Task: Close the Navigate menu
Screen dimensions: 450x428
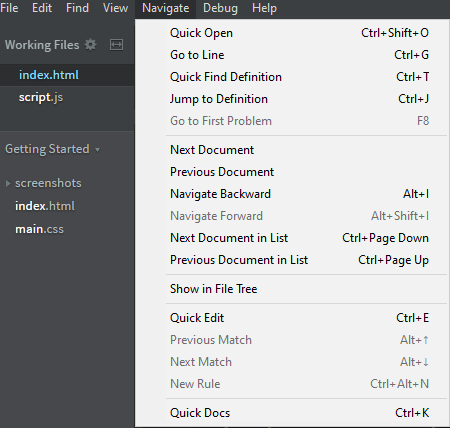Action: coord(166,8)
